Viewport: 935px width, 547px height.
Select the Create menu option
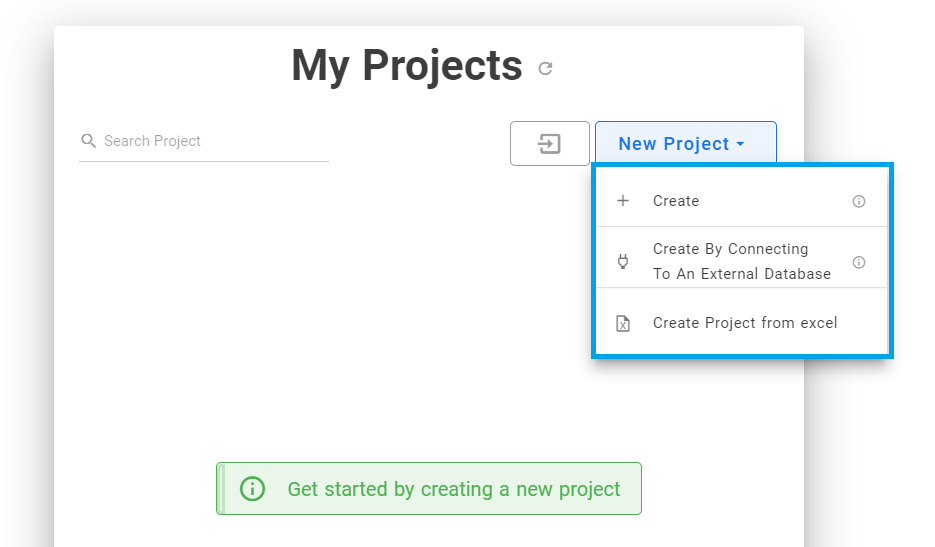coord(742,201)
